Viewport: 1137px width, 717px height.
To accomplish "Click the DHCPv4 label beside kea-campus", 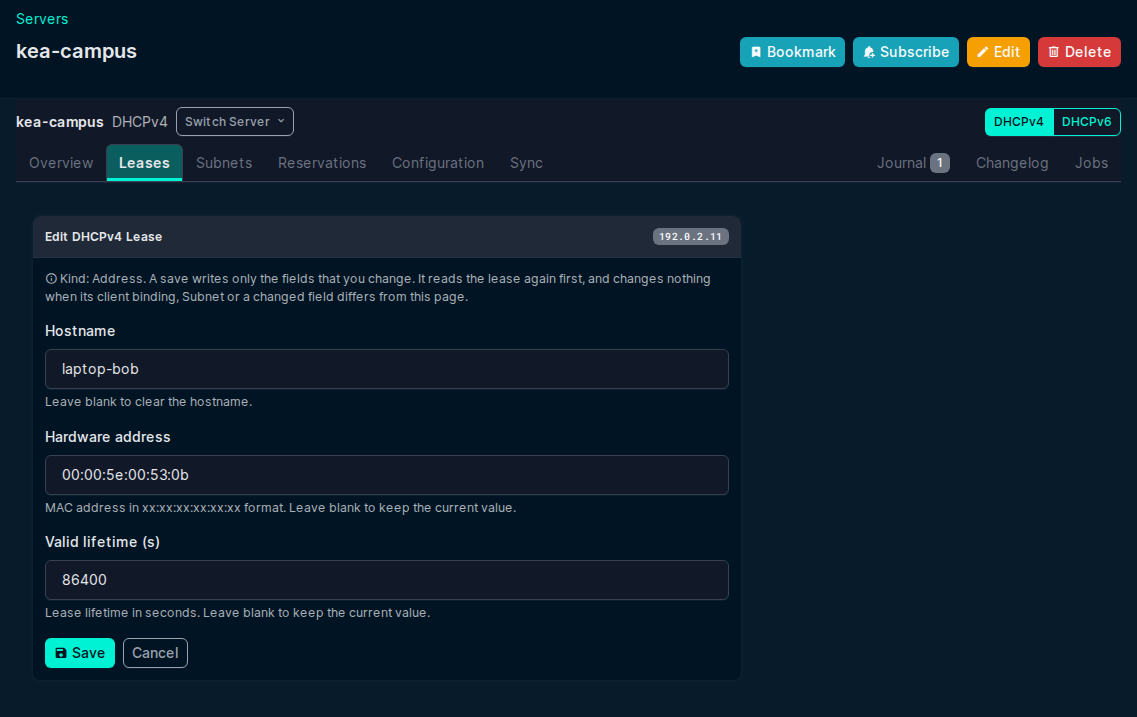I will pyautogui.click(x=139, y=122).
